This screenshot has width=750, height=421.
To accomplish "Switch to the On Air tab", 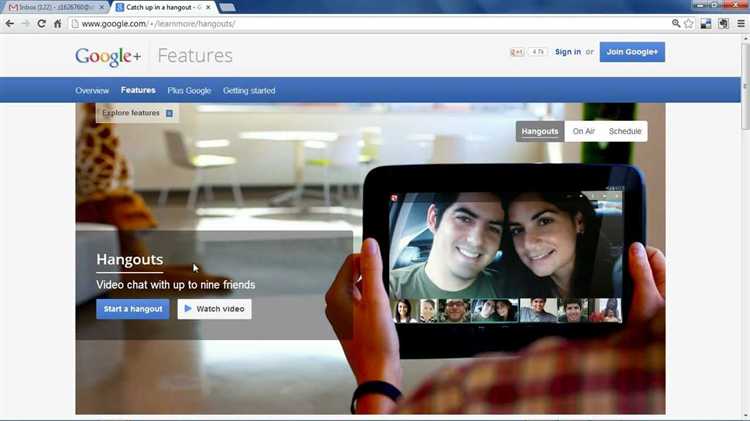I will (x=584, y=131).
